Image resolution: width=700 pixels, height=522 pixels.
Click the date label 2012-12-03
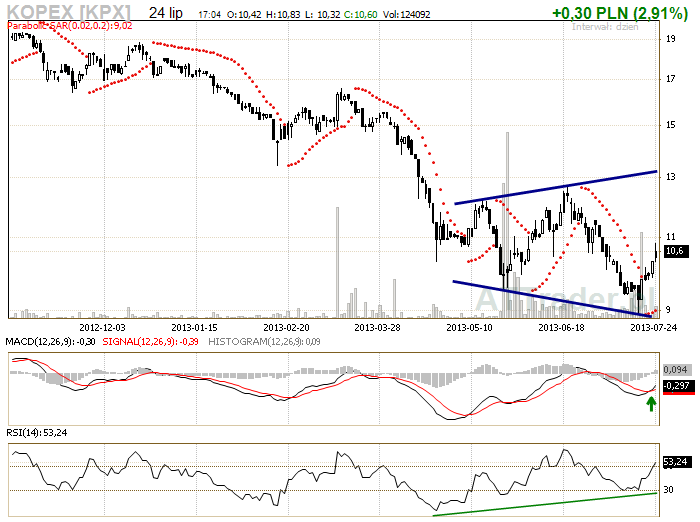[x=102, y=327]
